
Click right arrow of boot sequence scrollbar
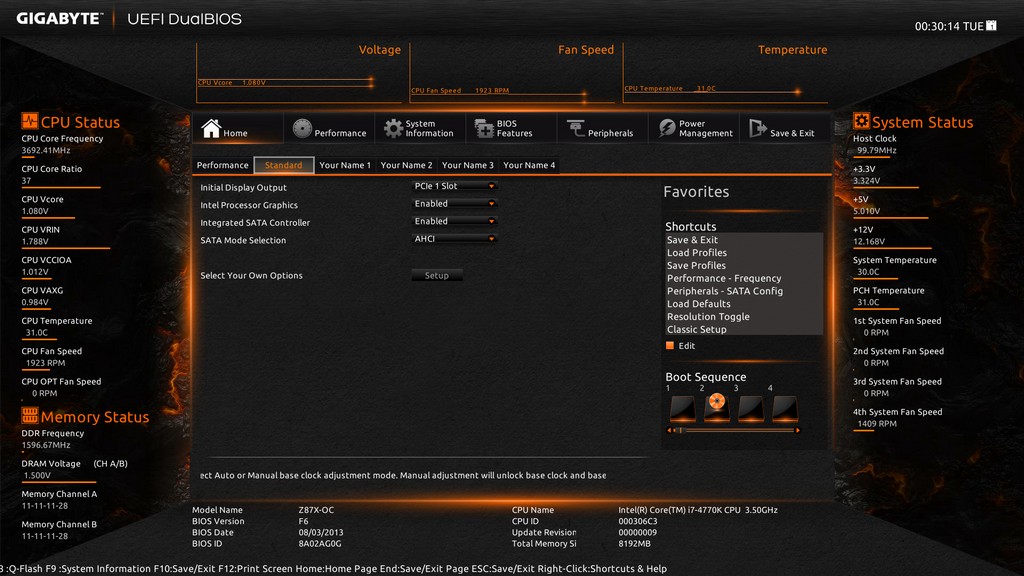click(797, 430)
